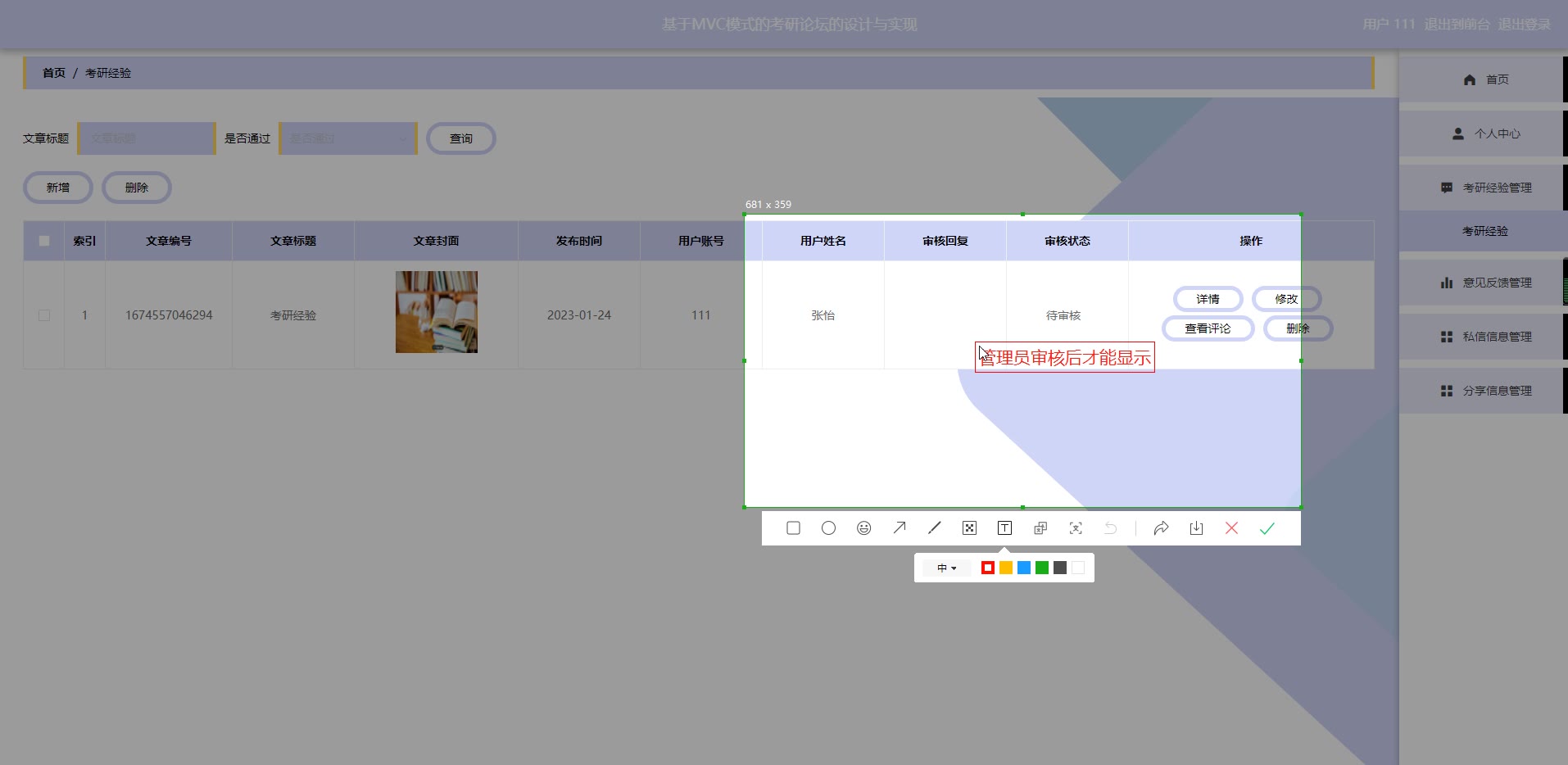The image size is (1568, 765).
Task: Click the 详情 button in row 1
Action: pos(1208,299)
